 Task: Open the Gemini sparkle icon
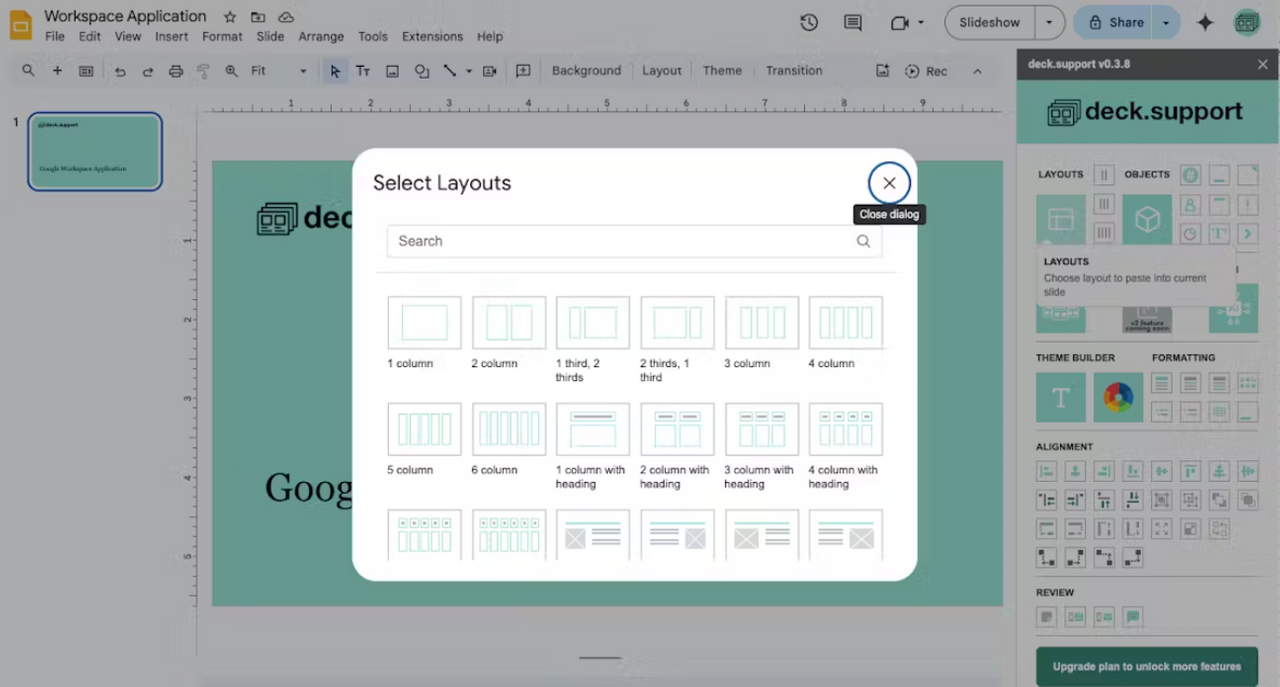[1205, 22]
